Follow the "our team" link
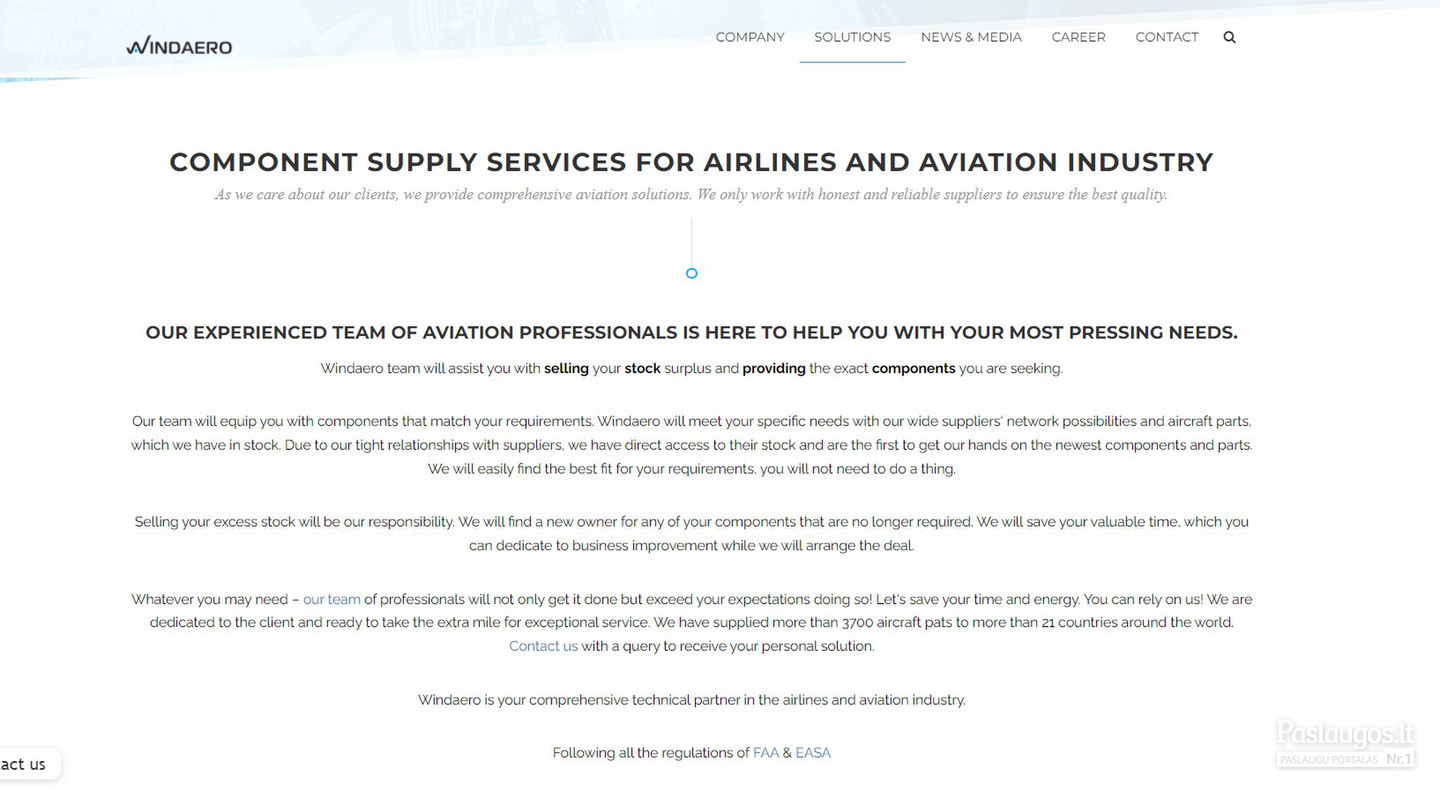Screen dimensions: 1440x791 (x=331, y=599)
